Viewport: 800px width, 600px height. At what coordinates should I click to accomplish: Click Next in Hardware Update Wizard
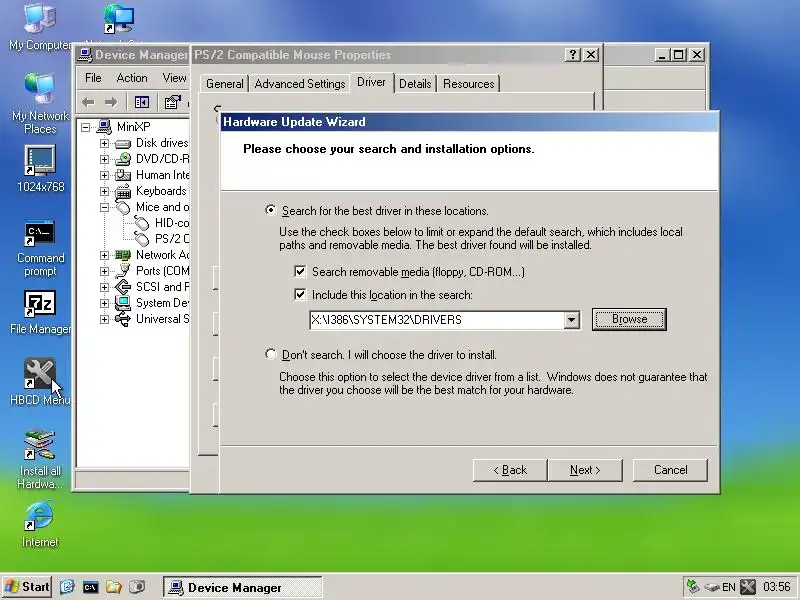point(585,470)
